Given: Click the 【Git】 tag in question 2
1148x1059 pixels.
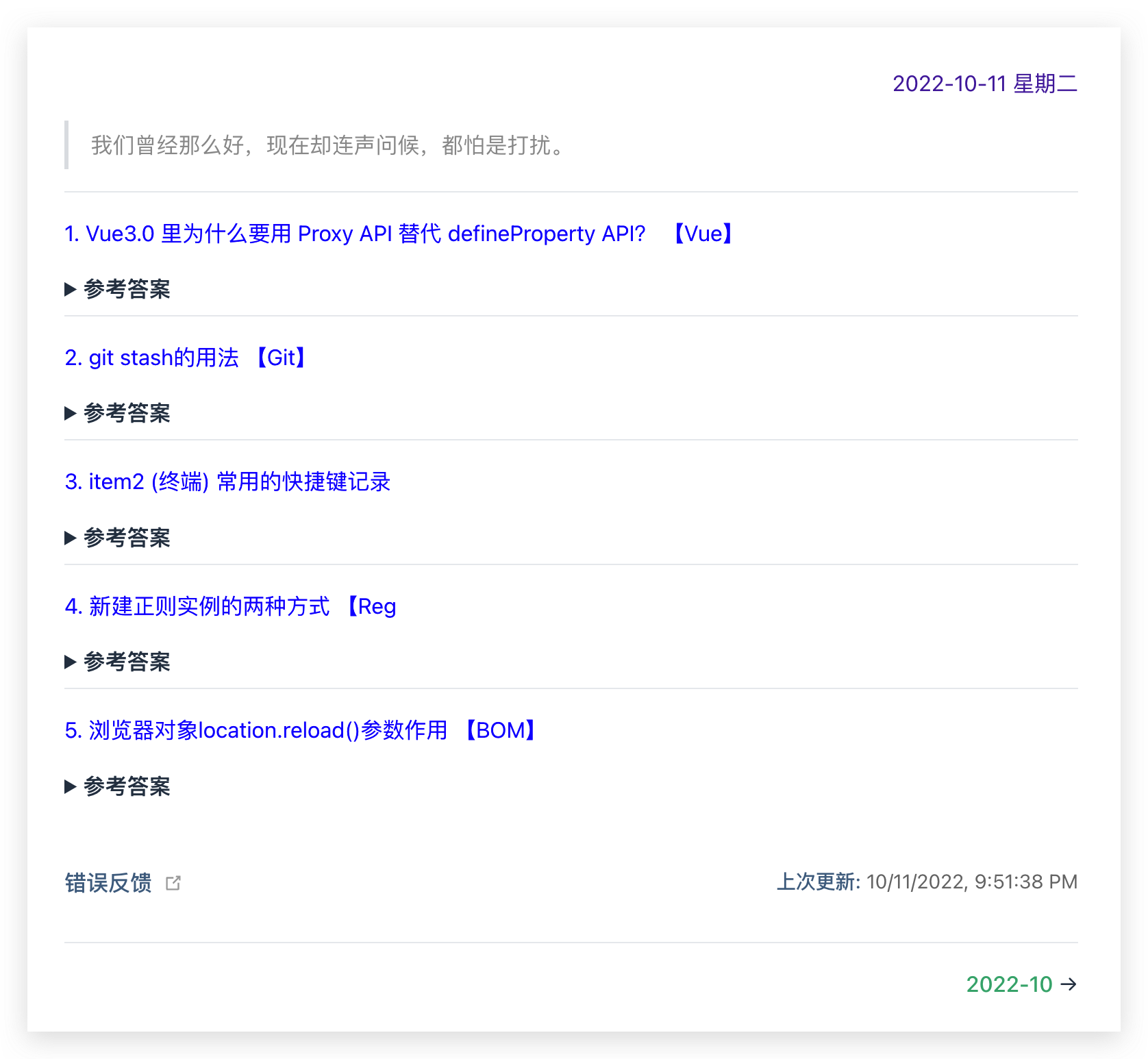Looking at the screenshot, I should point(281,358).
